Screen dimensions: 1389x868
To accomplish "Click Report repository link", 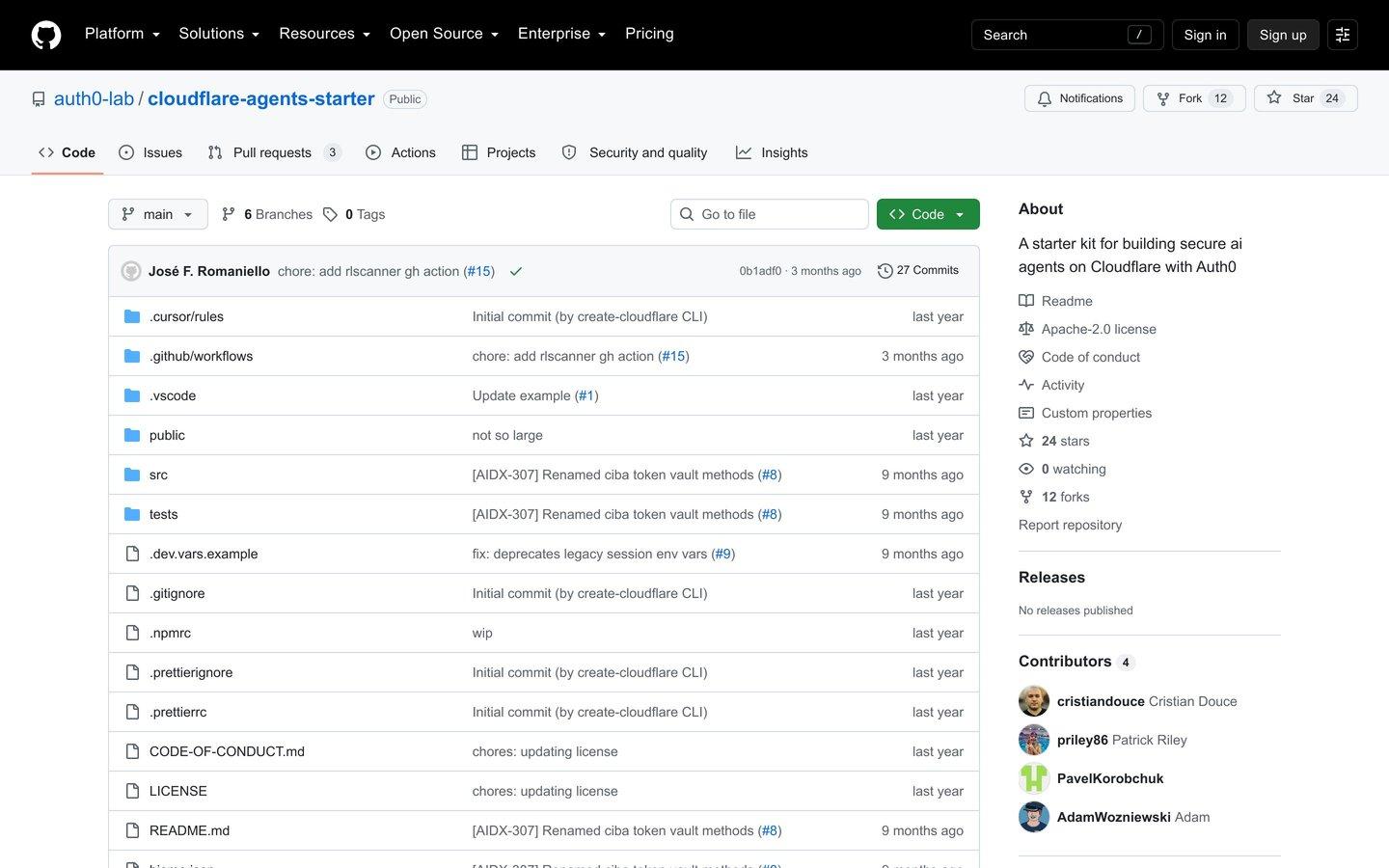I will pyautogui.click(x=1070, y=525).
